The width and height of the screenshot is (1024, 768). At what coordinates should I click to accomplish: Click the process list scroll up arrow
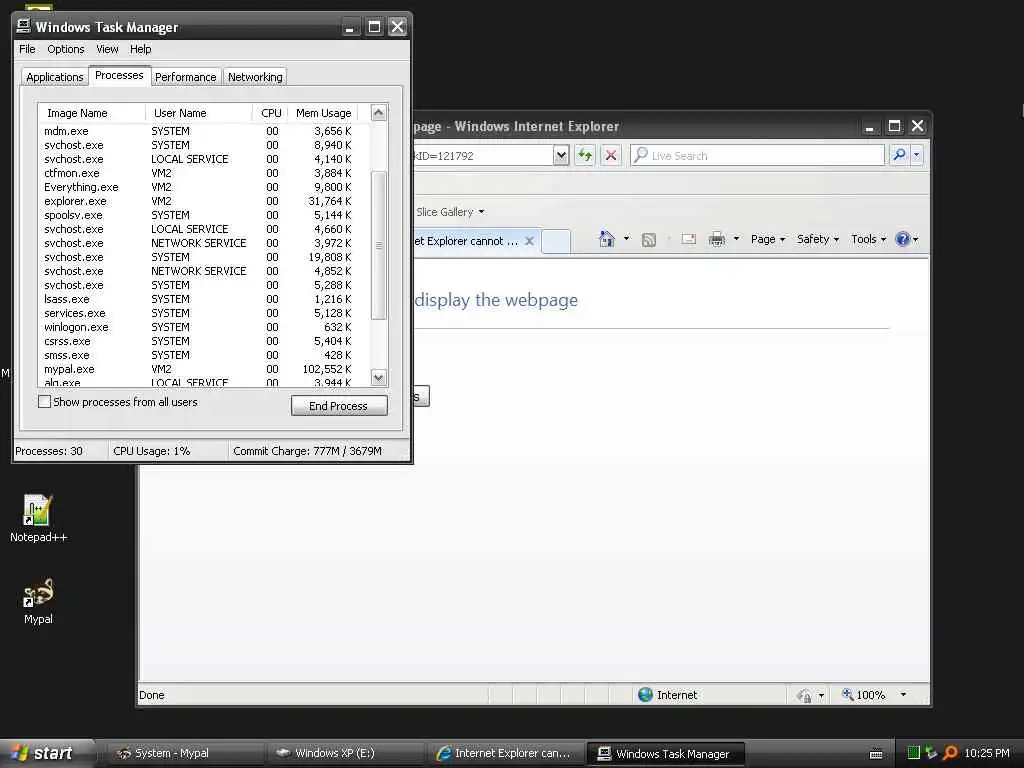379,112
